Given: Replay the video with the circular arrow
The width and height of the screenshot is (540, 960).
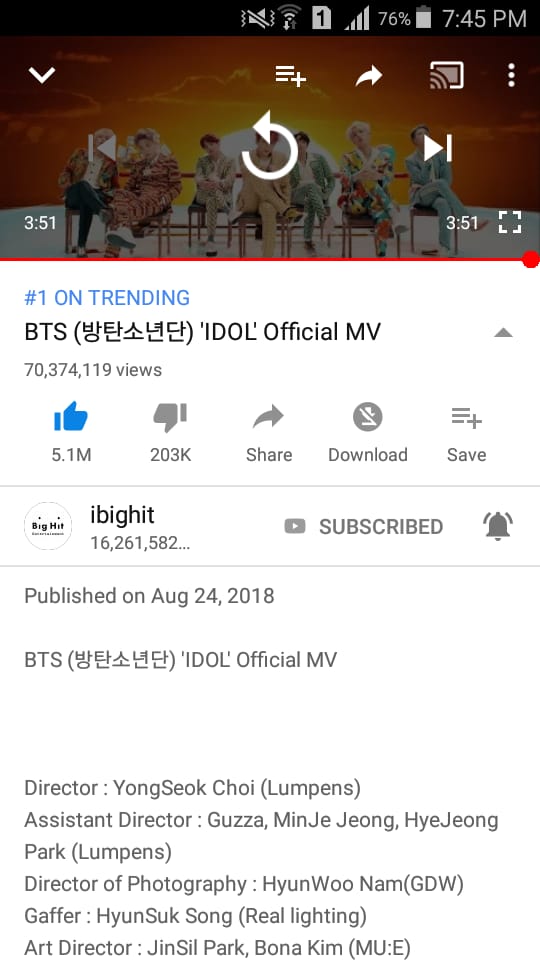Looking at the screenshot, I should (x=269, y=146).
